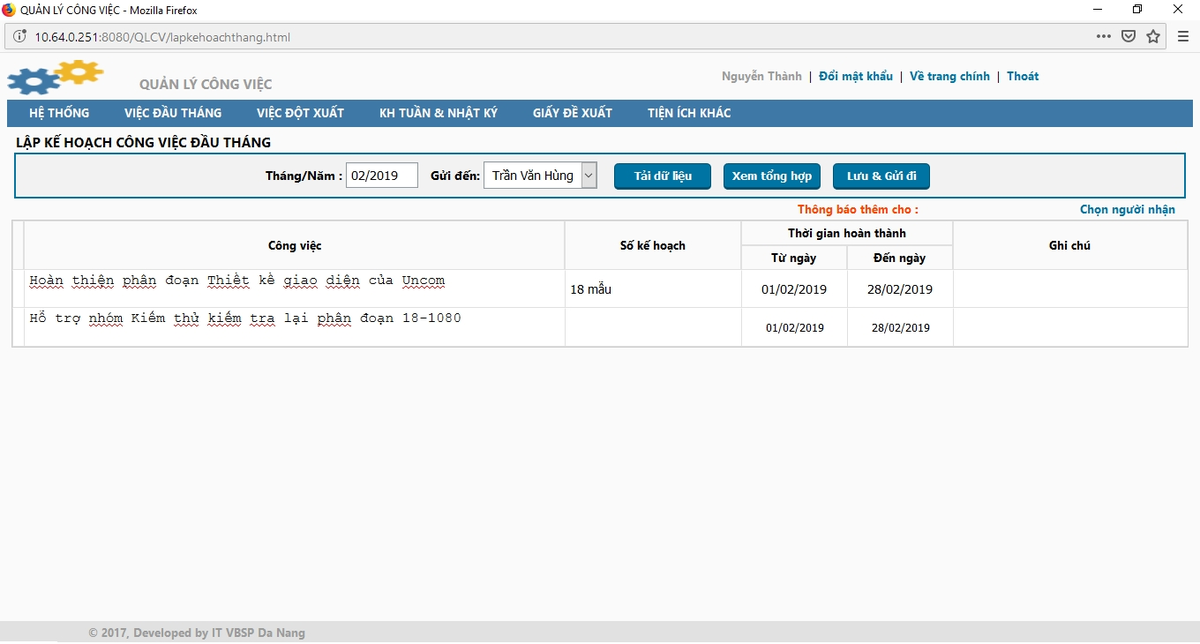Click the site information icon in address bar
This screenshot has width=1200, height=644.
point(19,37)
